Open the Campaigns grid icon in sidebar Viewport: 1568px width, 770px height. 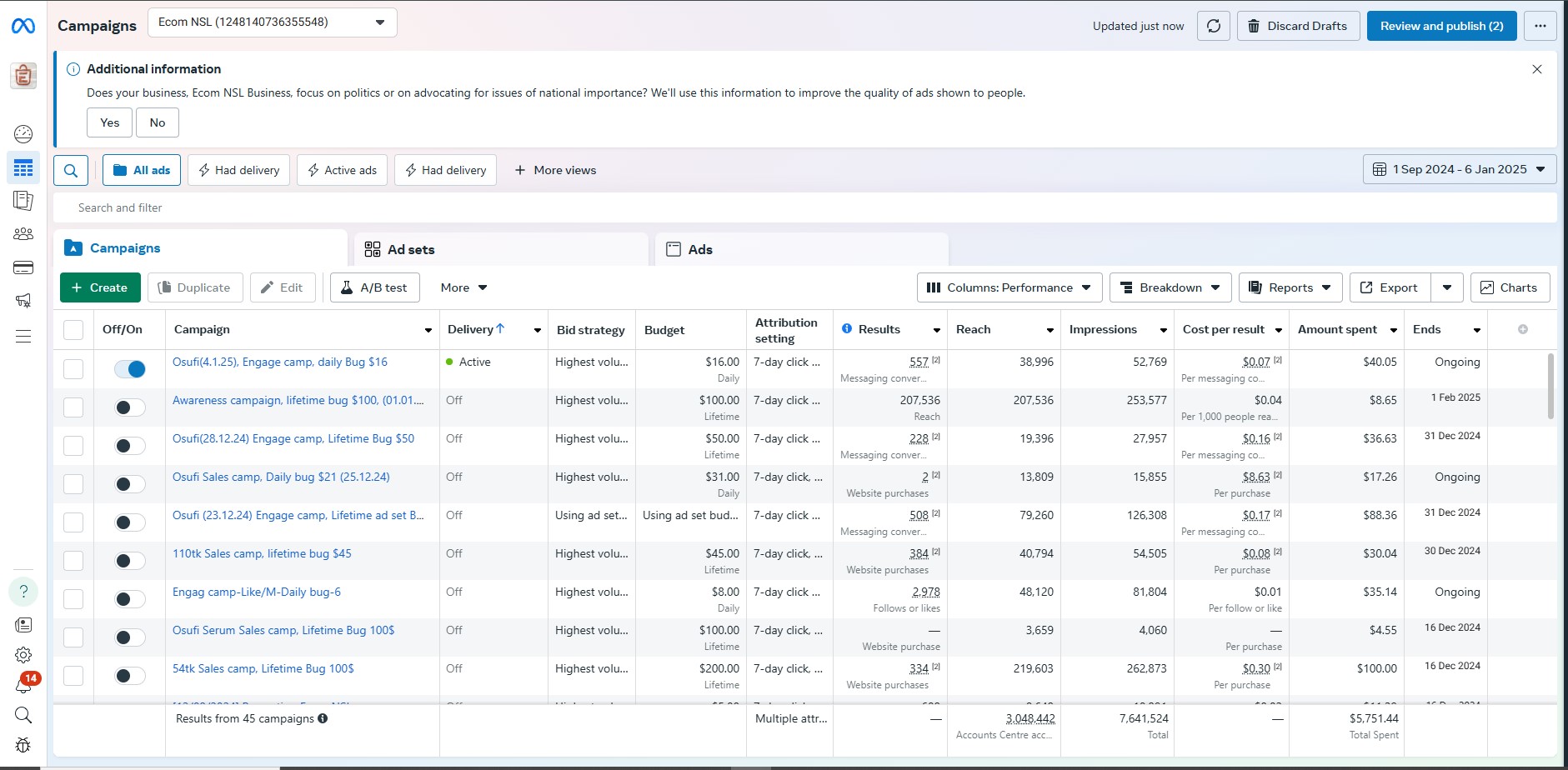click(x=23, y=168)
